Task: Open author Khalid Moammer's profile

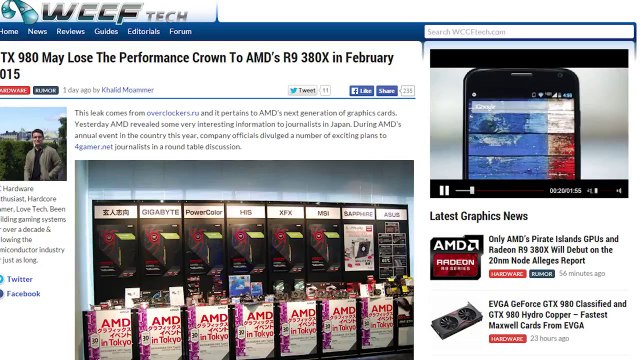Action: coord(128,90)
